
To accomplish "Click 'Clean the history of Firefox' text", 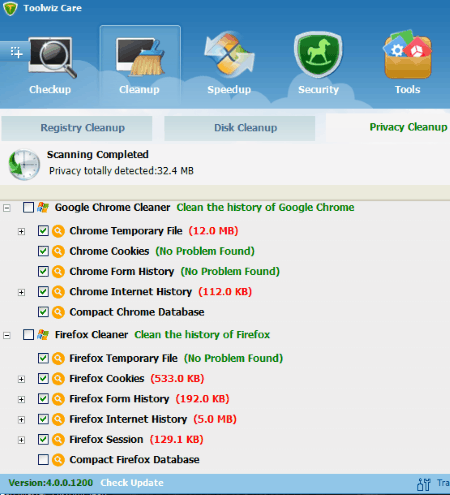I will pyautogui.click(x=202, y=334).
